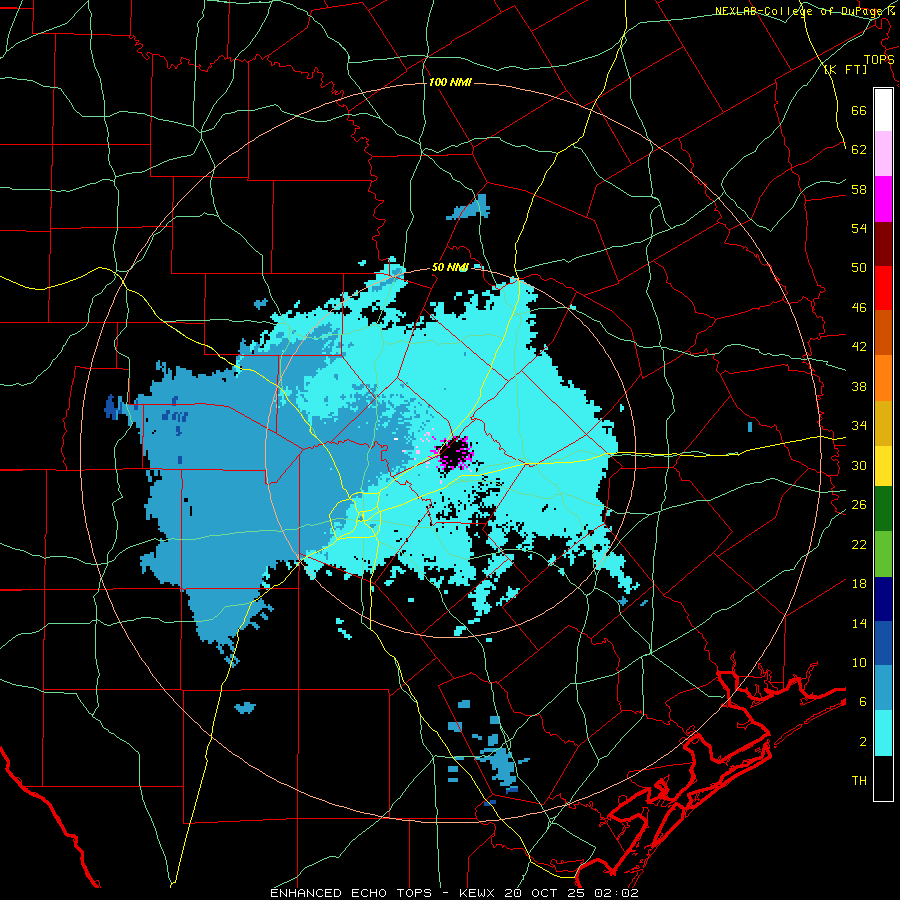Click the magenta-ringed radar site cone of silence
The width and height of the screenshot is (900, 900).
(455, 453)
